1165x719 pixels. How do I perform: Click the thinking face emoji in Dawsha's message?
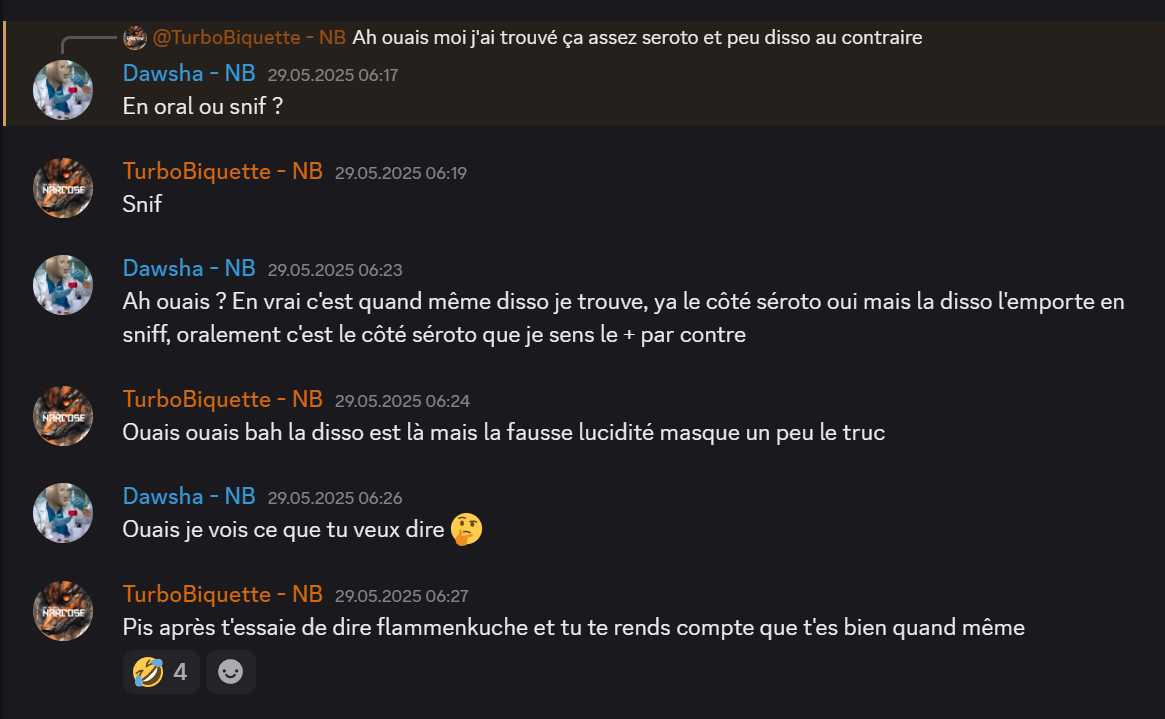(467, 530)
